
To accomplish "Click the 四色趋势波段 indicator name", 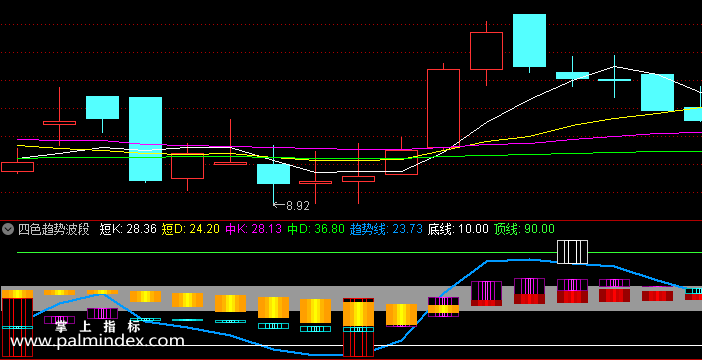I will click(54, 230).
